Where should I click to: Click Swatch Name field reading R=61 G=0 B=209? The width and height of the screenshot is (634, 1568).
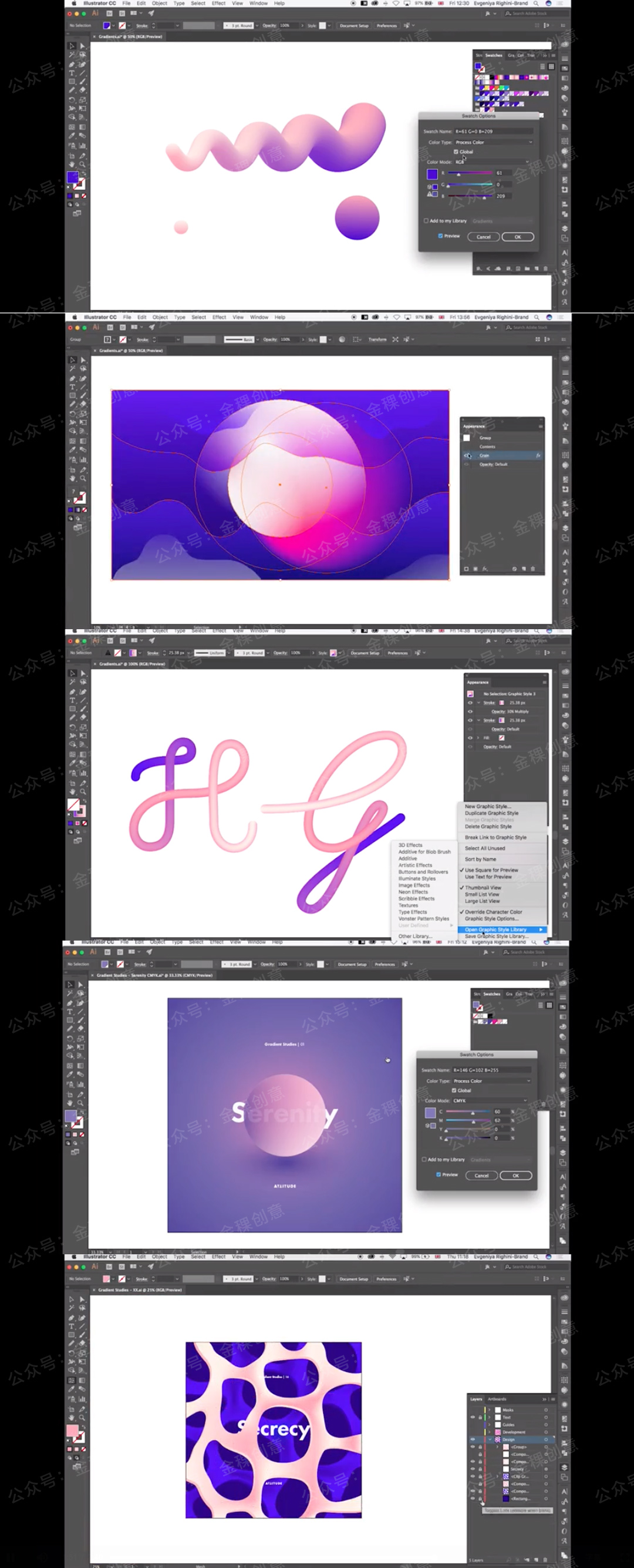coord(494,132)
